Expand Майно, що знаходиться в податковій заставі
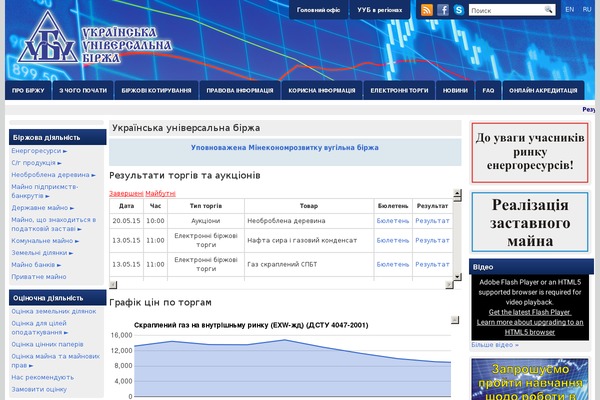 tap(53, 224)
